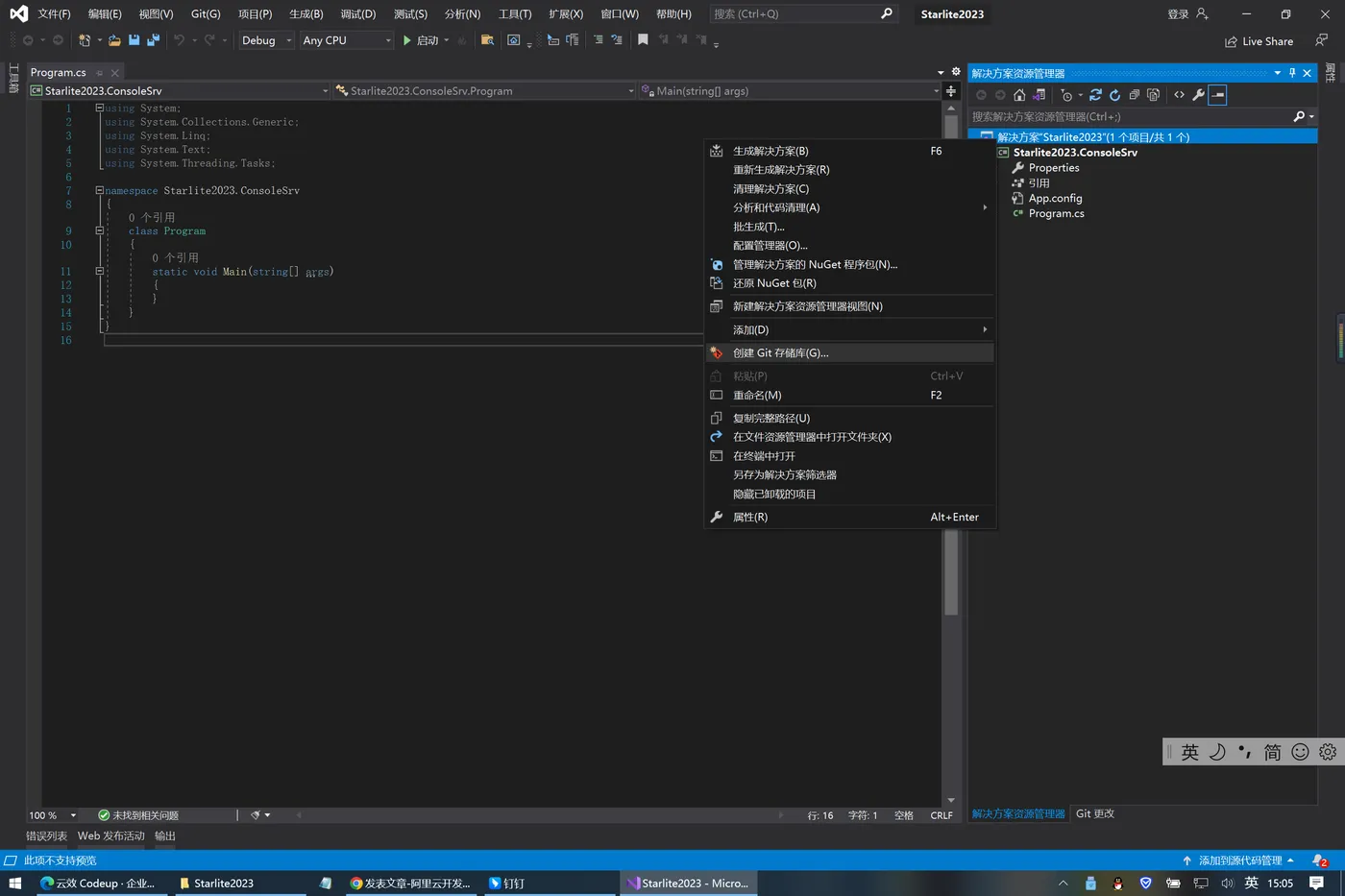The image size is (1345, 896).
Task: Open the Debug configuration dropdown
Action: (266, 40)
